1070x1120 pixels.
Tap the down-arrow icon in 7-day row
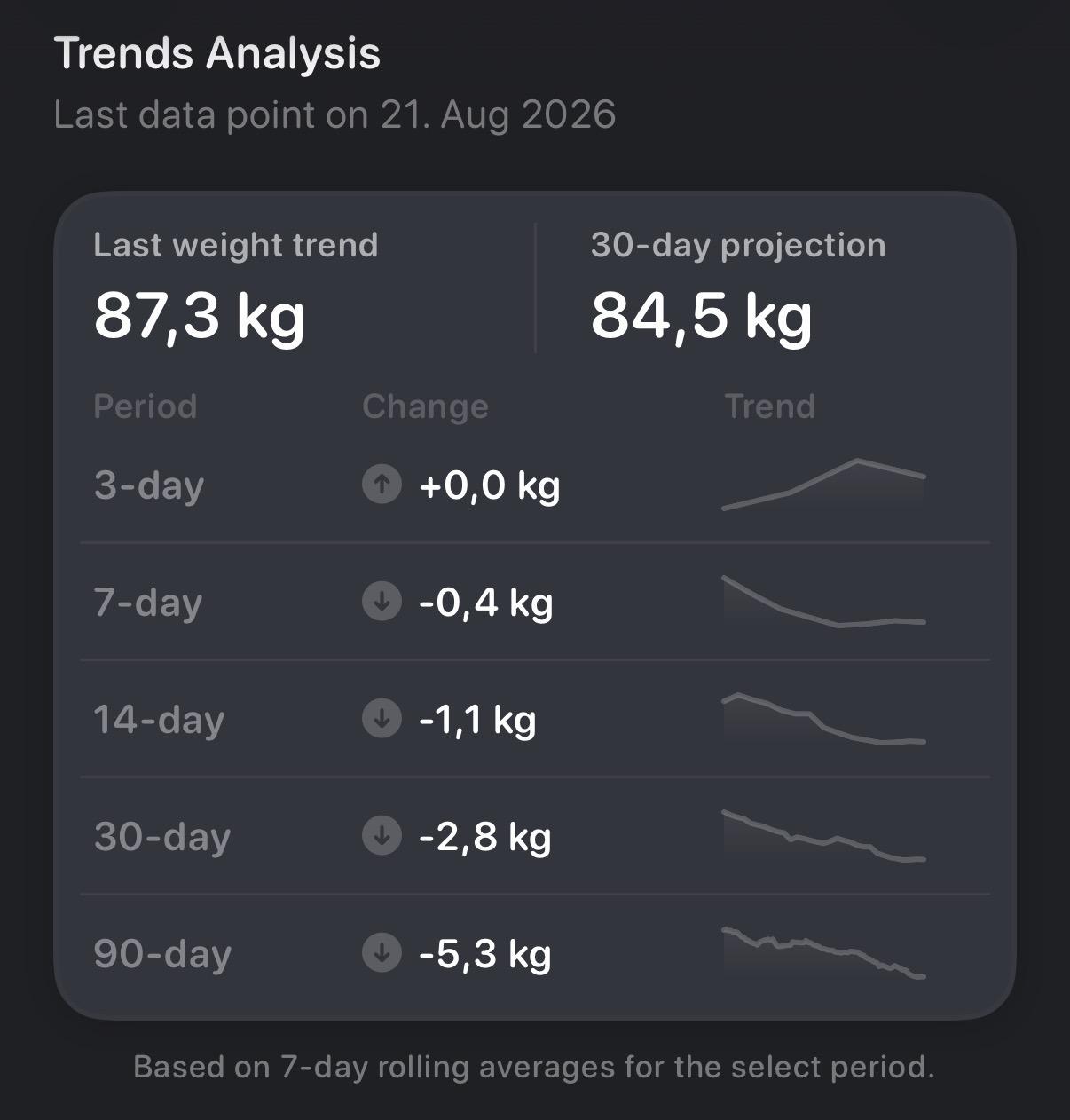[382, 602]
